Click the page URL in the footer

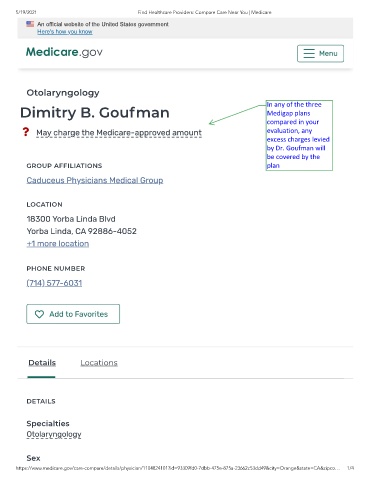178,468
